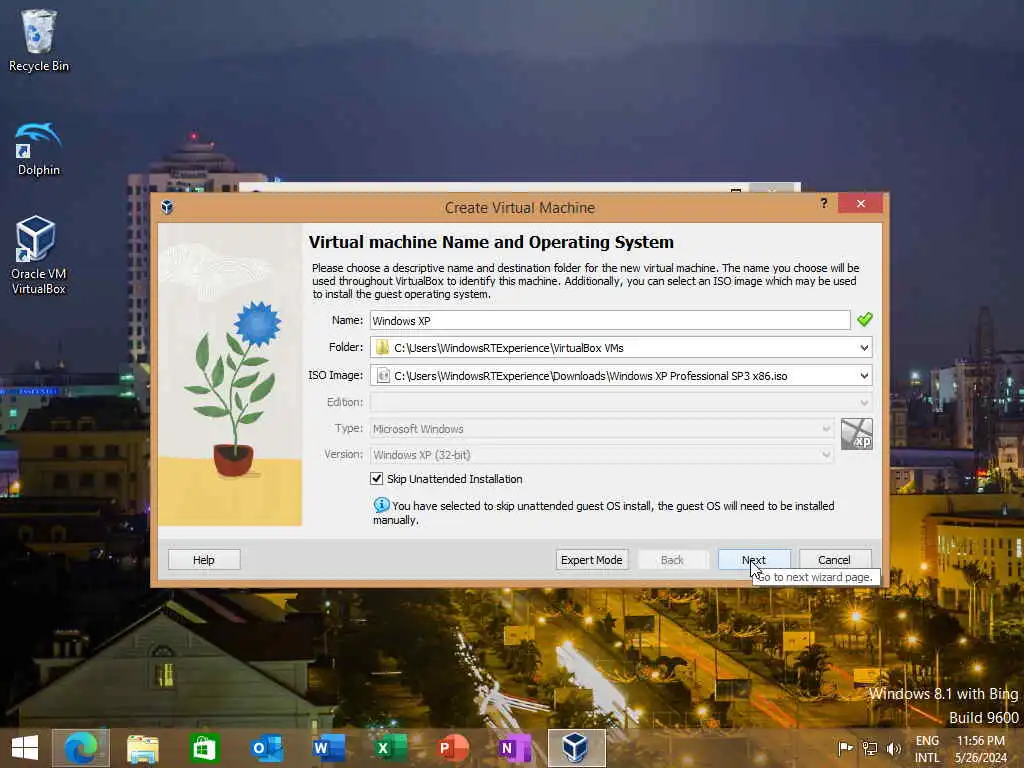The image size is (1024, 768).
Task: Uncheck Skip Unattended Installation checkbox
Action: [377, 479]
